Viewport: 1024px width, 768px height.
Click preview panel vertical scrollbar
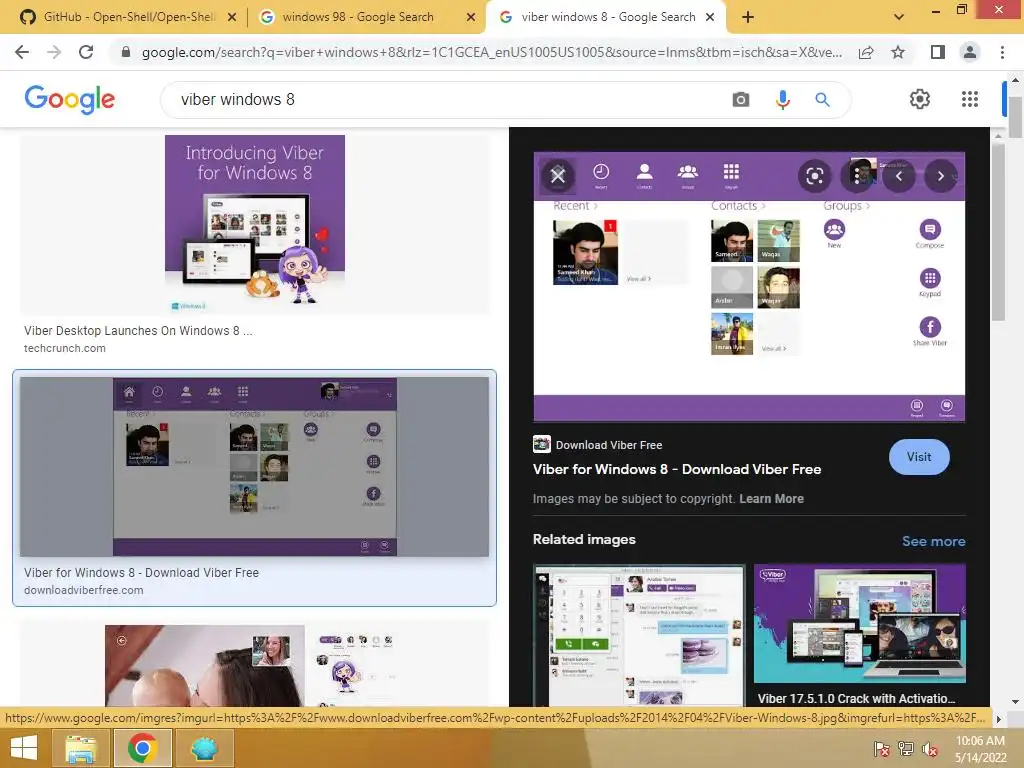pyautogui.click(x=997, y=232)
